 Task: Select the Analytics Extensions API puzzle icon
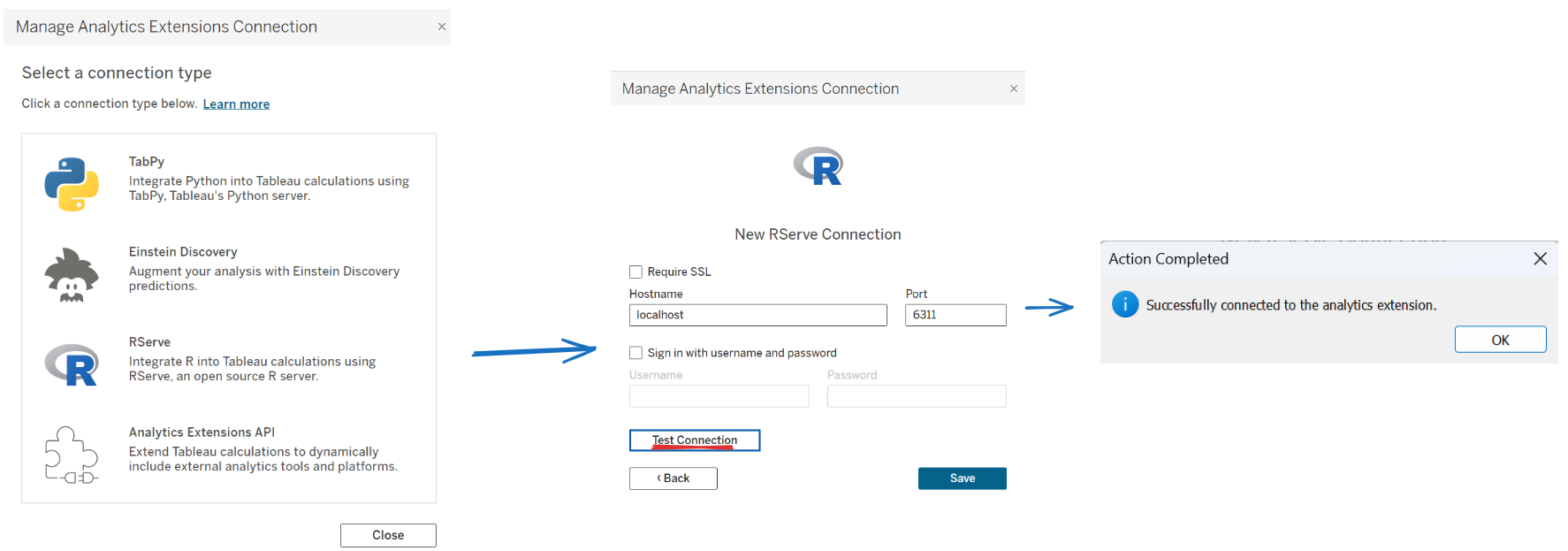pos(72,455)
